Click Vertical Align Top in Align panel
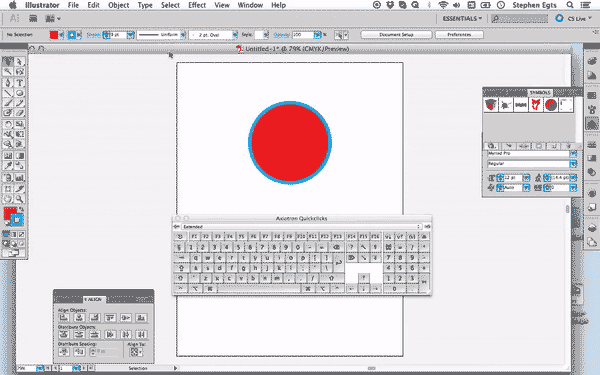 point(110,318)
